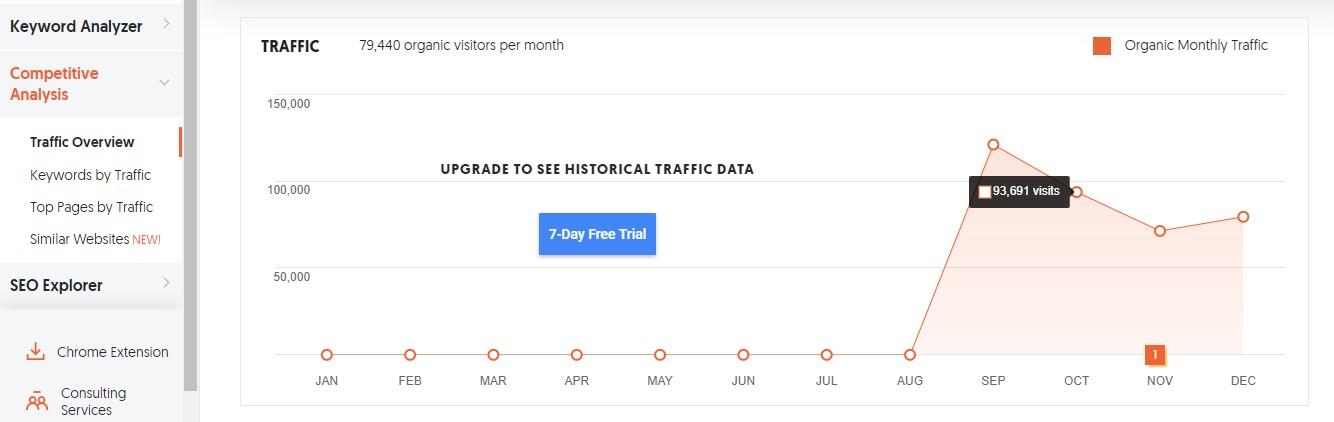Screen dimensions: 1334x422
Task: Expand the Keyword Analyzer section
Action: tap(91, 26)
